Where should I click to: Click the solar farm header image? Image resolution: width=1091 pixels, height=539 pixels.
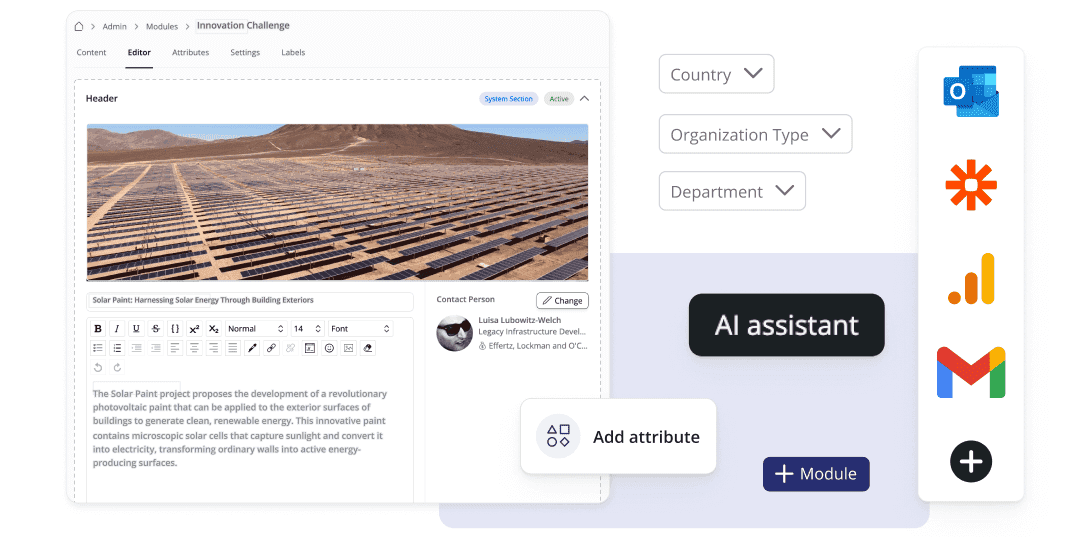coord(337,202)
